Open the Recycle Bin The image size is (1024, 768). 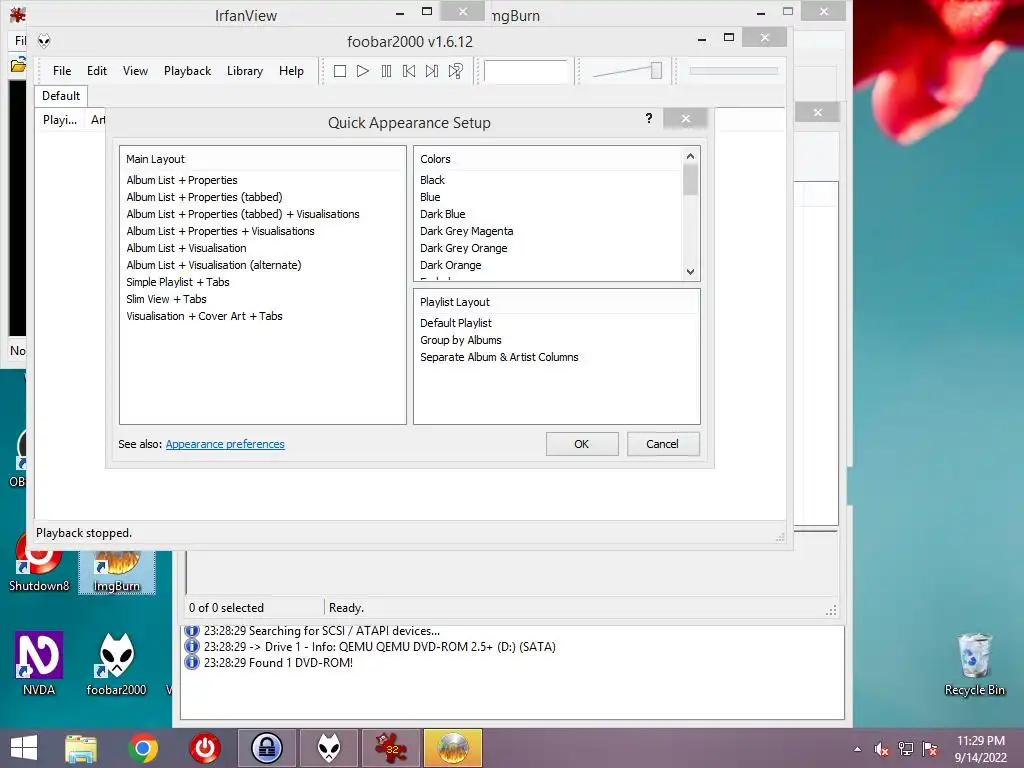[974, 664]
